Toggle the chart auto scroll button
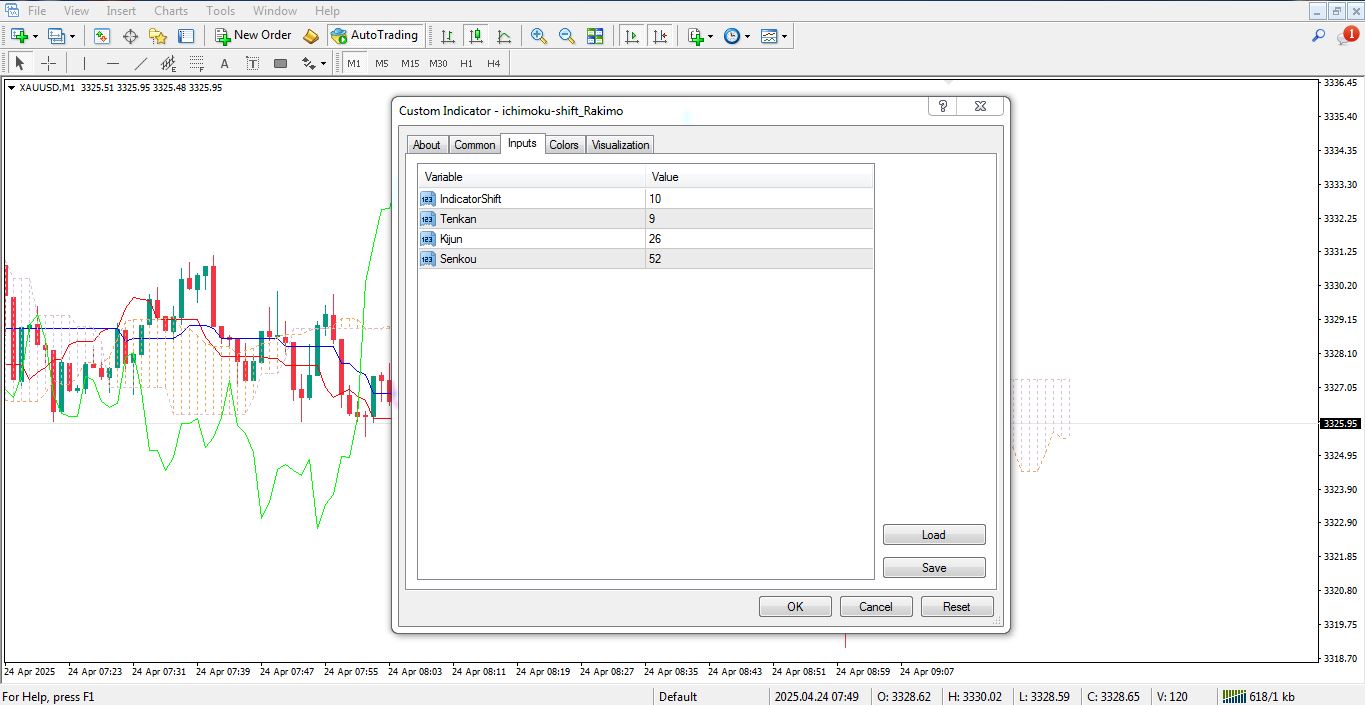Image resolution: width=1365 pixels, height=705 pixels. click(x=632, y=36)
